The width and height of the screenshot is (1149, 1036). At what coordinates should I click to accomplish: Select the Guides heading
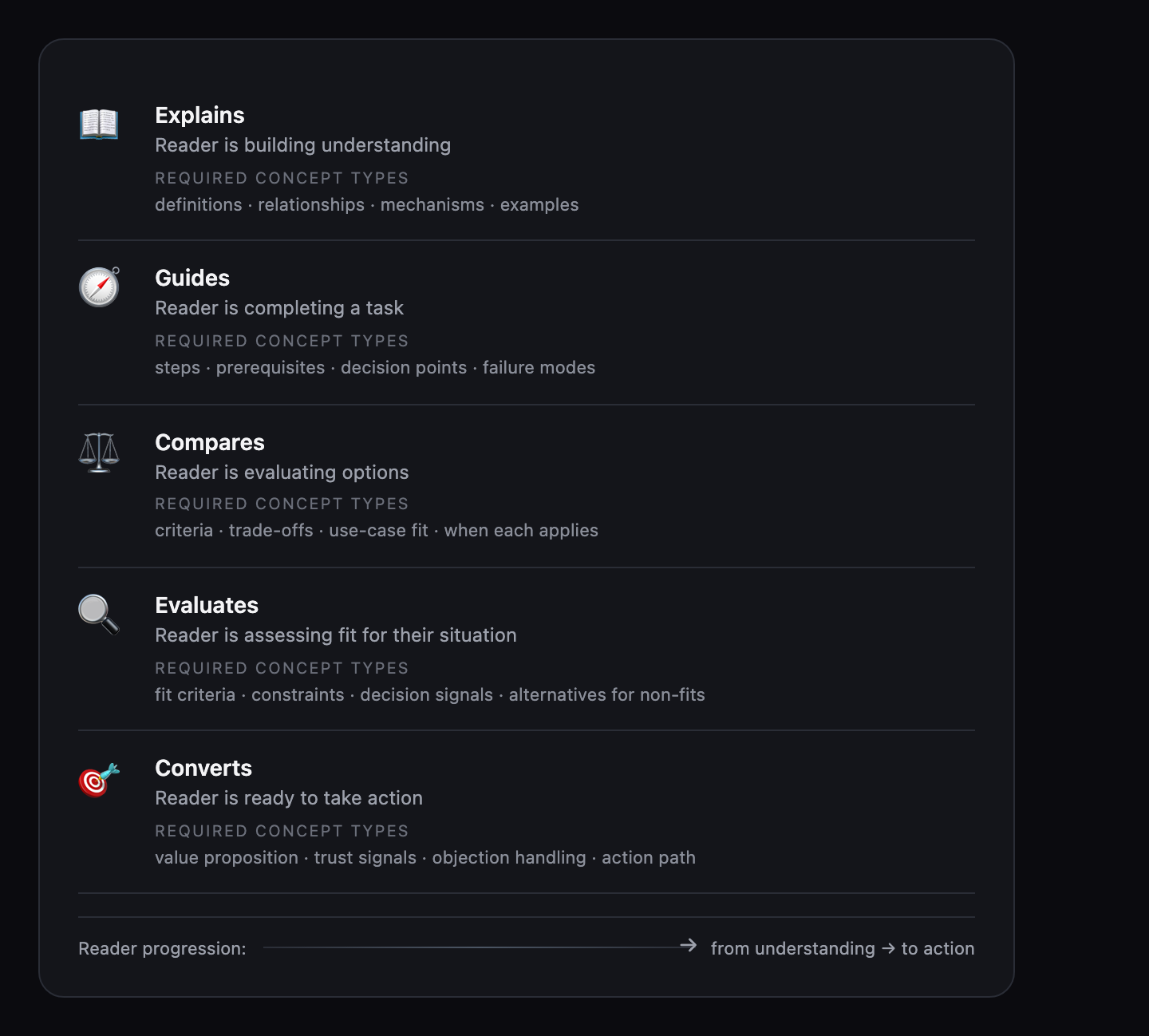(192, 279)
